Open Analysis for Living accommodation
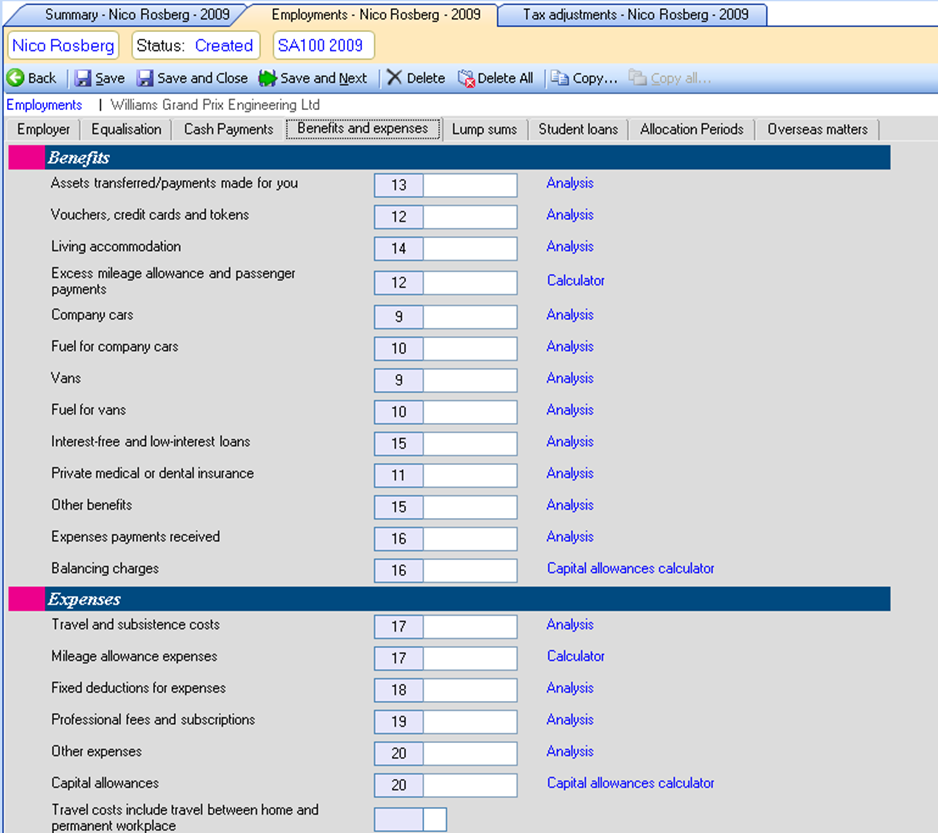 [x=570, y=247]
